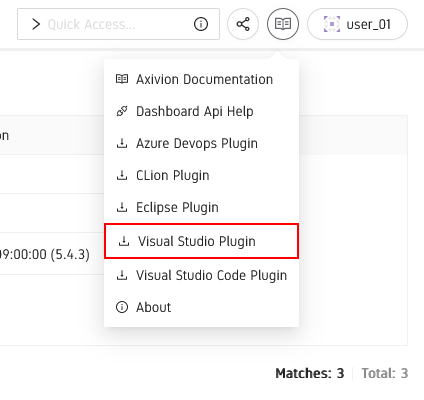Choose Visual Studio Code Plugin
424x400 pixels.
(201, 275)
